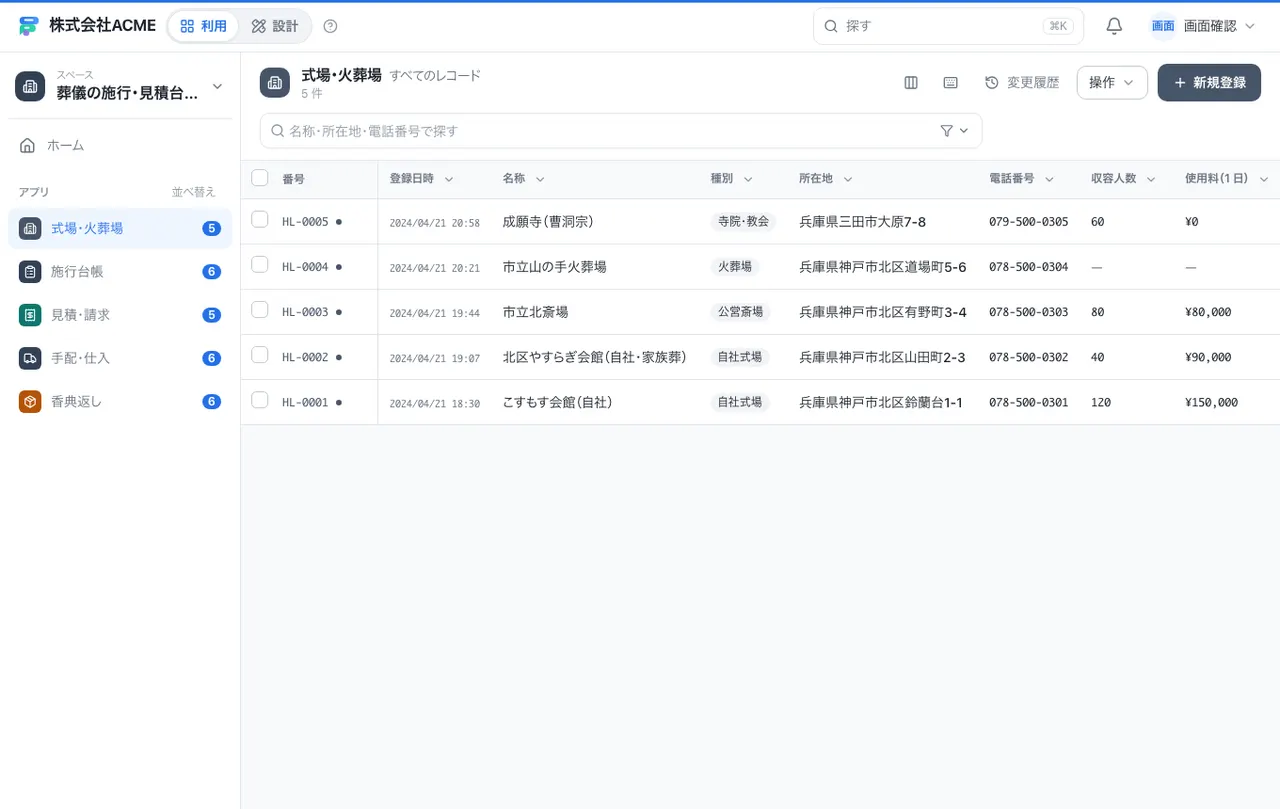1280x809 pixels.
Task: Click the ¥150,000 fee cell
Action: 1211,403
